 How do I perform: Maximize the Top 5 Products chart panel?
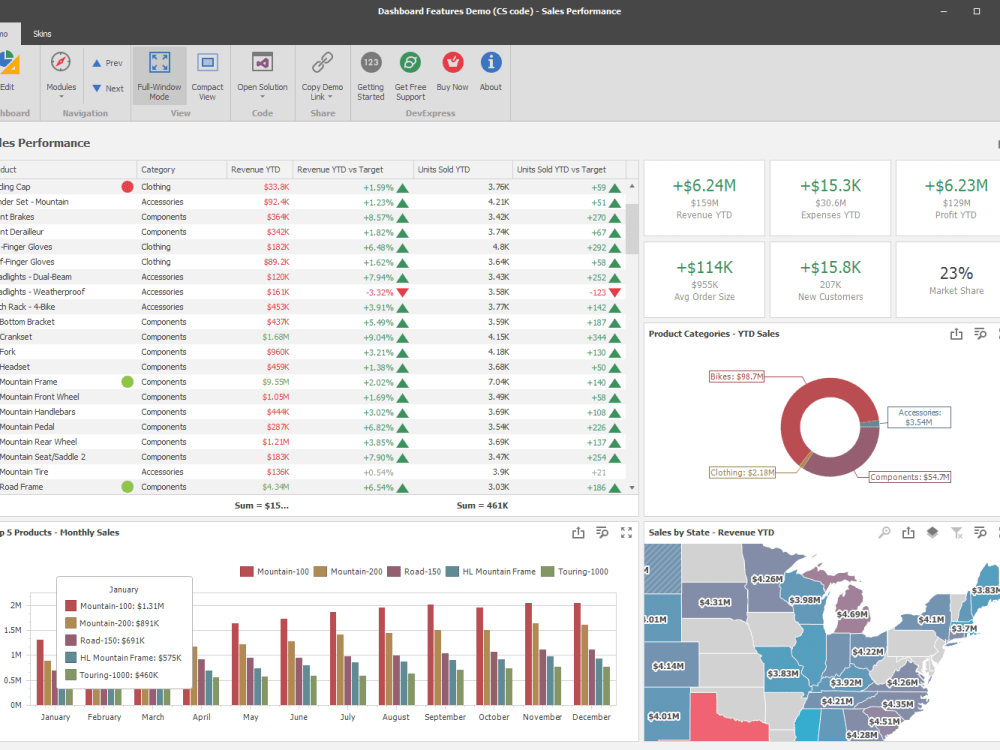[x=627, y=533]
